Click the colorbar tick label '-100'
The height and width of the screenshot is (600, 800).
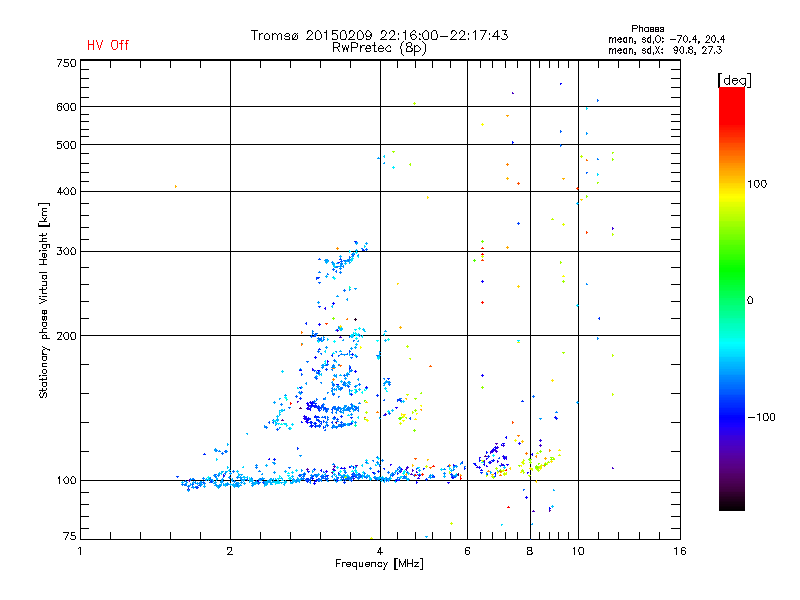pyautogui.click(x=761, y=417)
